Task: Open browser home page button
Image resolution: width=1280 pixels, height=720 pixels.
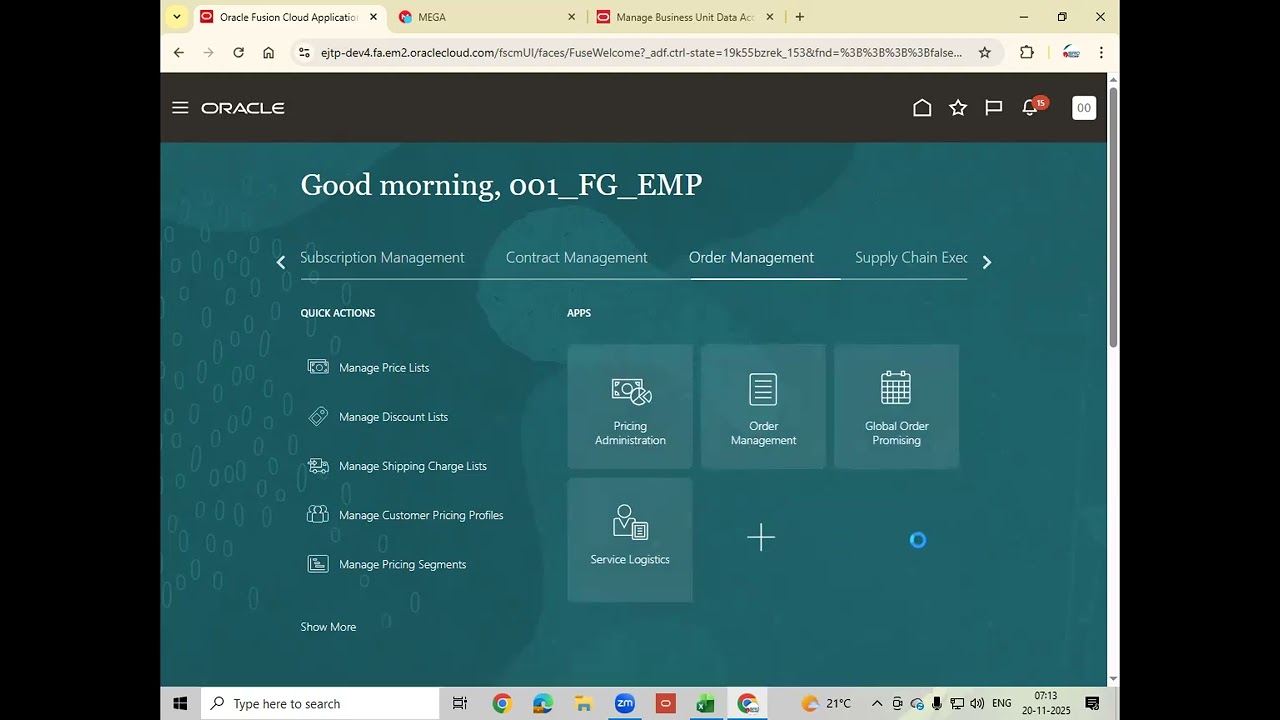Action: point(268,53)
